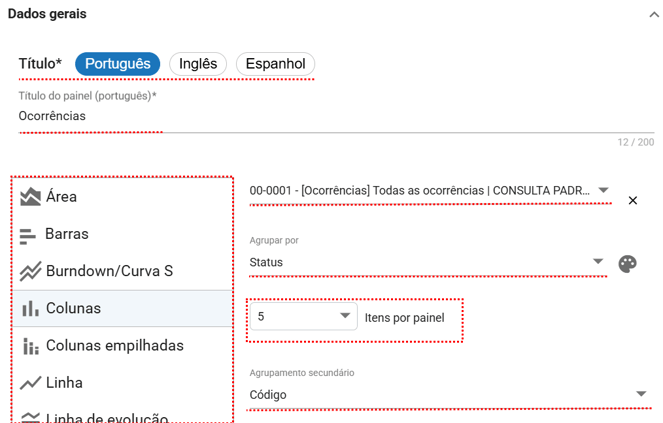Viewport: 663px width, 423px height.
Task: Click the Dados gerais section header
Action: 47,15
